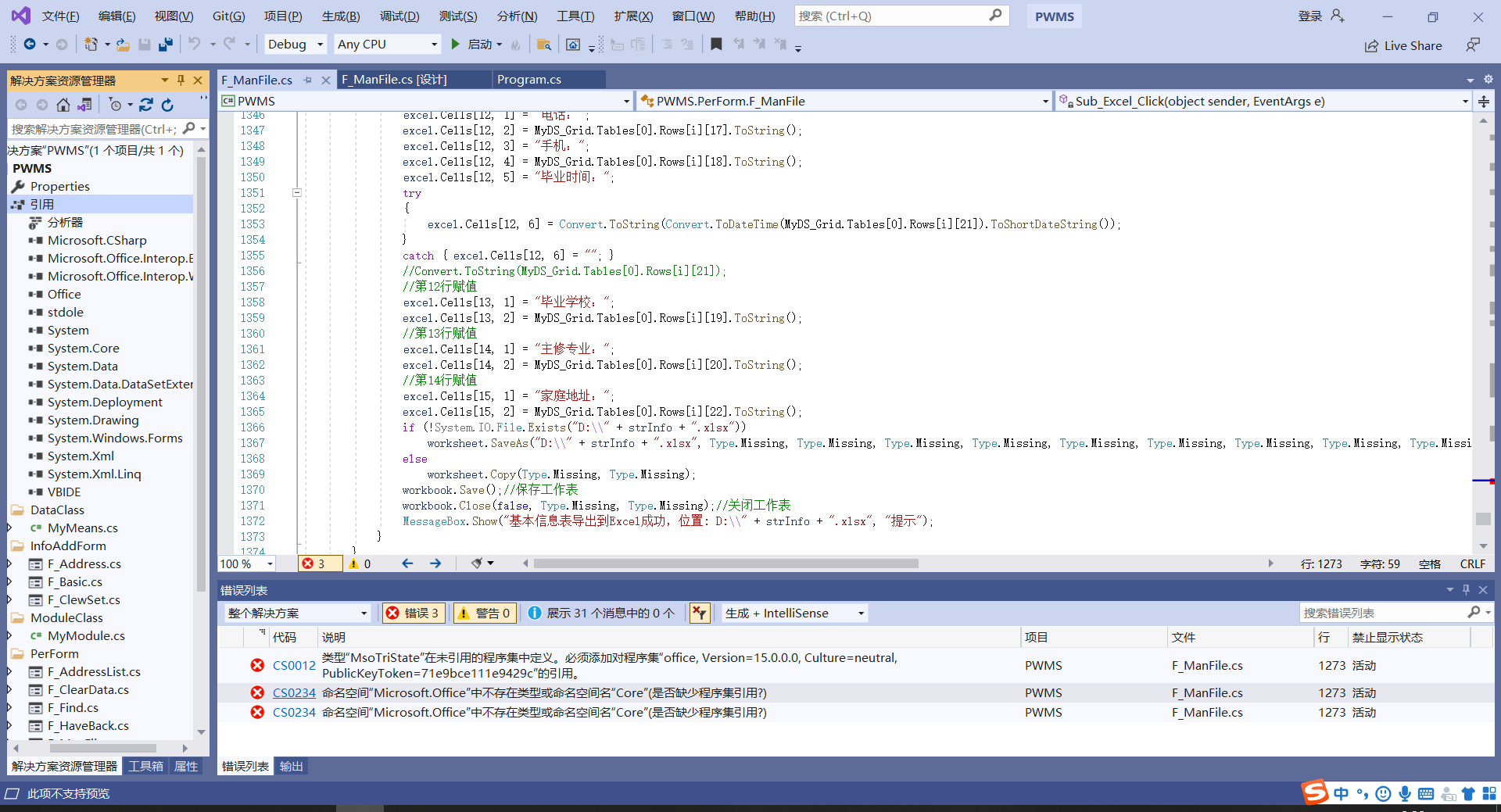Viewport: 1501px width, 812px height.
Task: Toggle the clear error list filter button
Action: pyautogui.click(x=700, y=613)
